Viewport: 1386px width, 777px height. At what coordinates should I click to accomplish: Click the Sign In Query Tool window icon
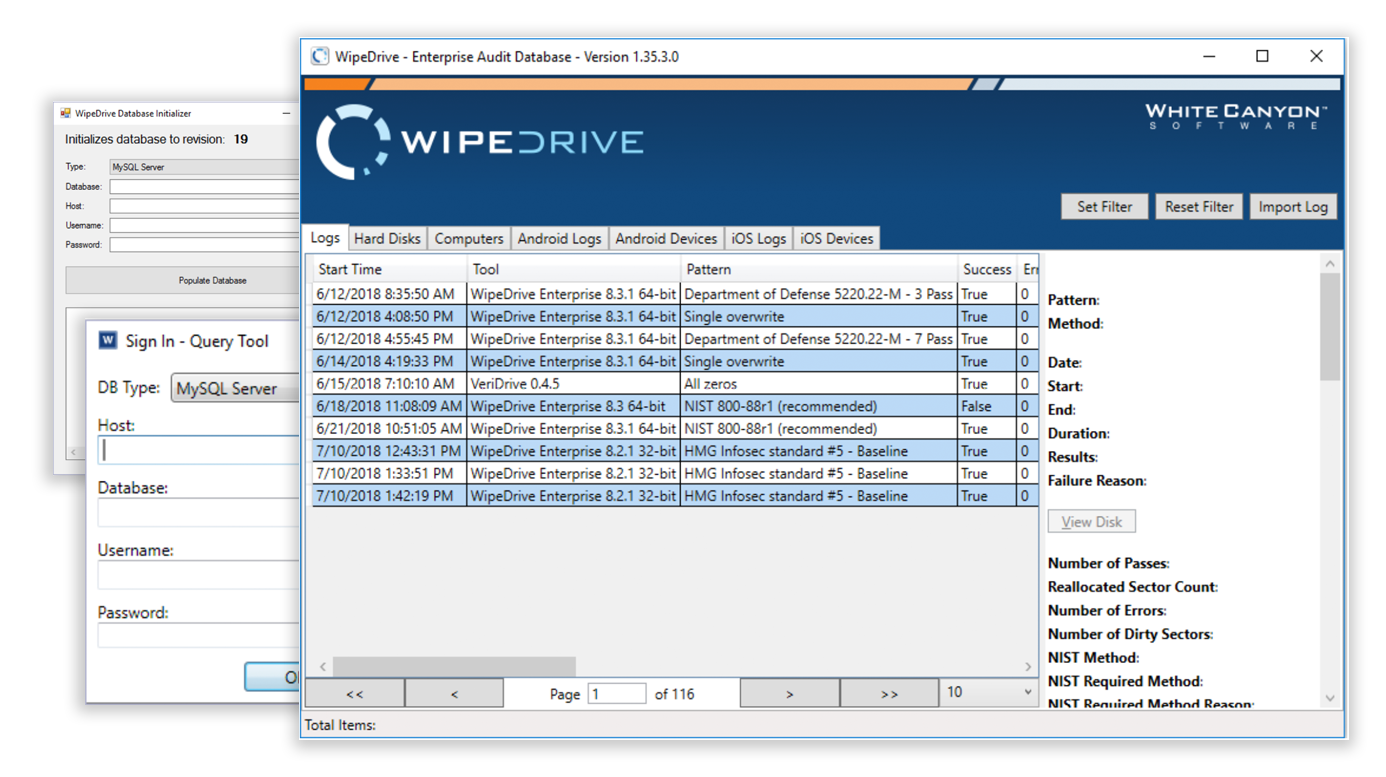pos(108,340)
